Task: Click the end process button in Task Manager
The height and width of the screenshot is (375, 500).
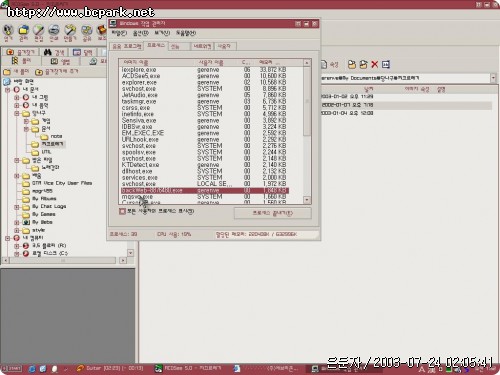Action: tap(273, 213)
